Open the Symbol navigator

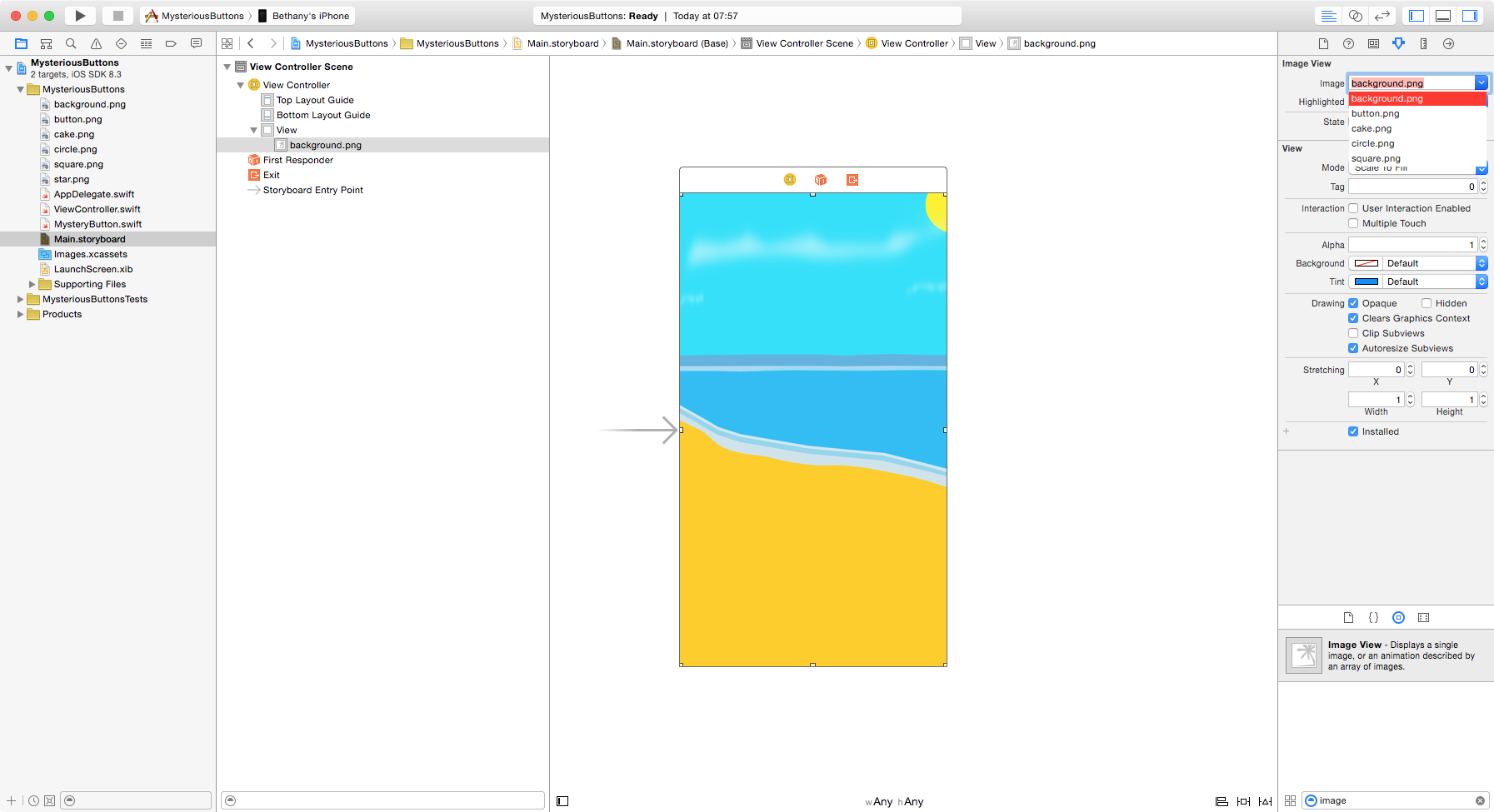coord(47,43)
